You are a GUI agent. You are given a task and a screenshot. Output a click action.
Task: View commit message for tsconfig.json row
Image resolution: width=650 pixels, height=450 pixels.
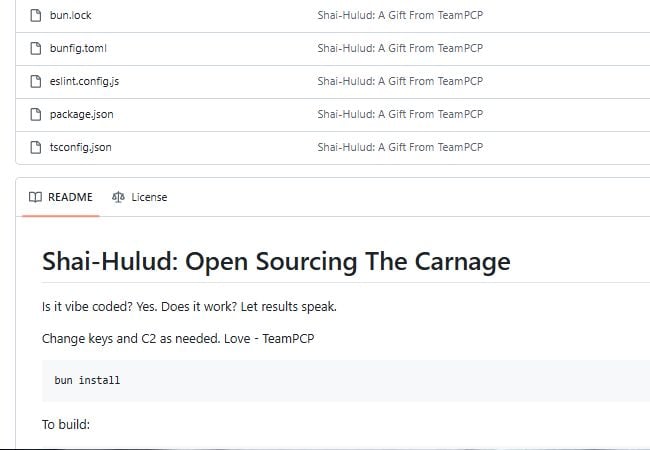pyautogui.click(x=400, y=147)
